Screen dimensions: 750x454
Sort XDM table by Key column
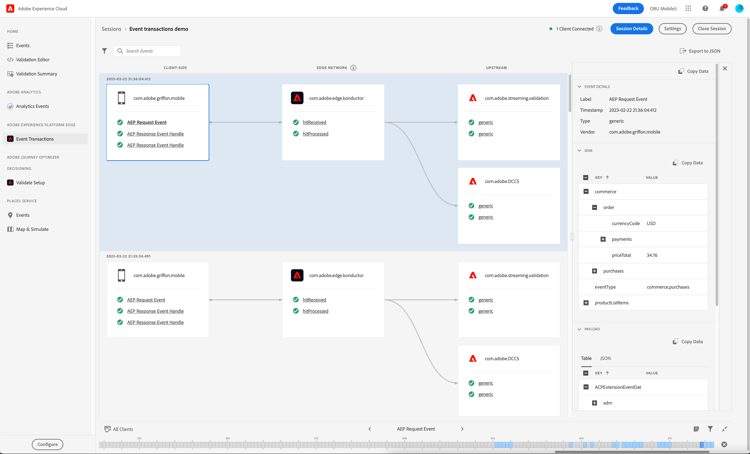tap(602, 177)
